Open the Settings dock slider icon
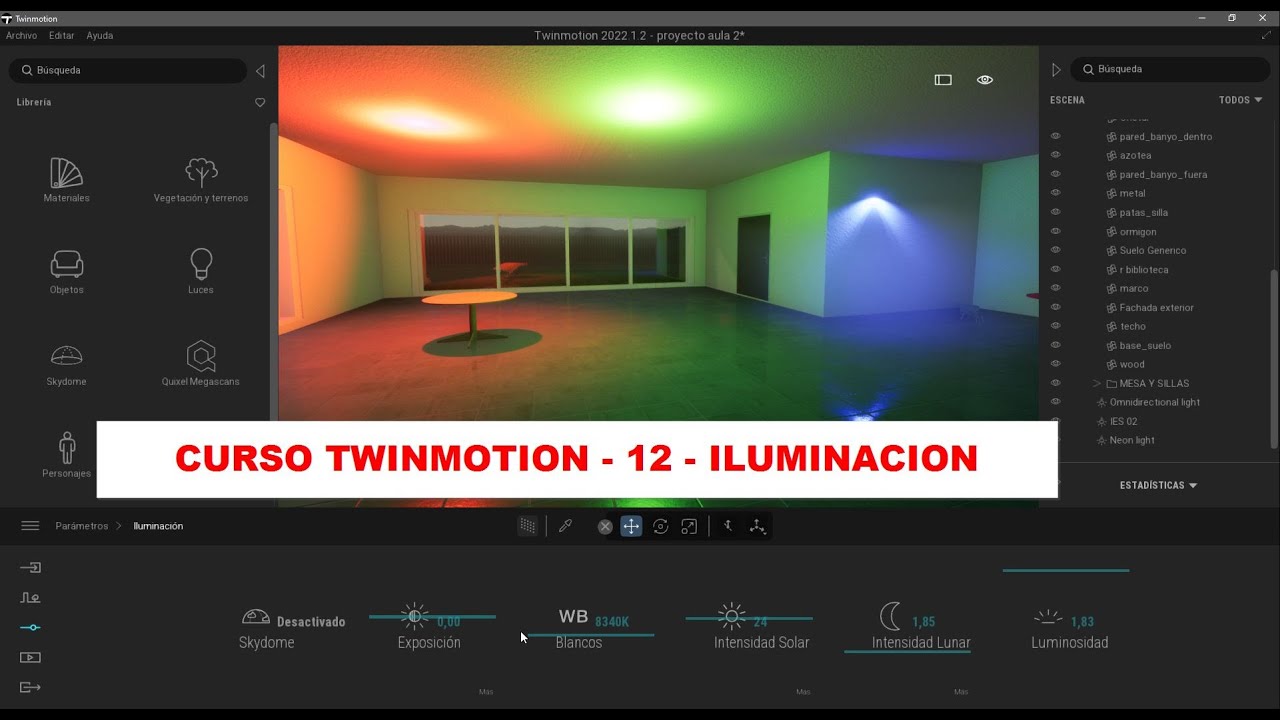Viewport: 1280px width, 720px height. point(30,627)
